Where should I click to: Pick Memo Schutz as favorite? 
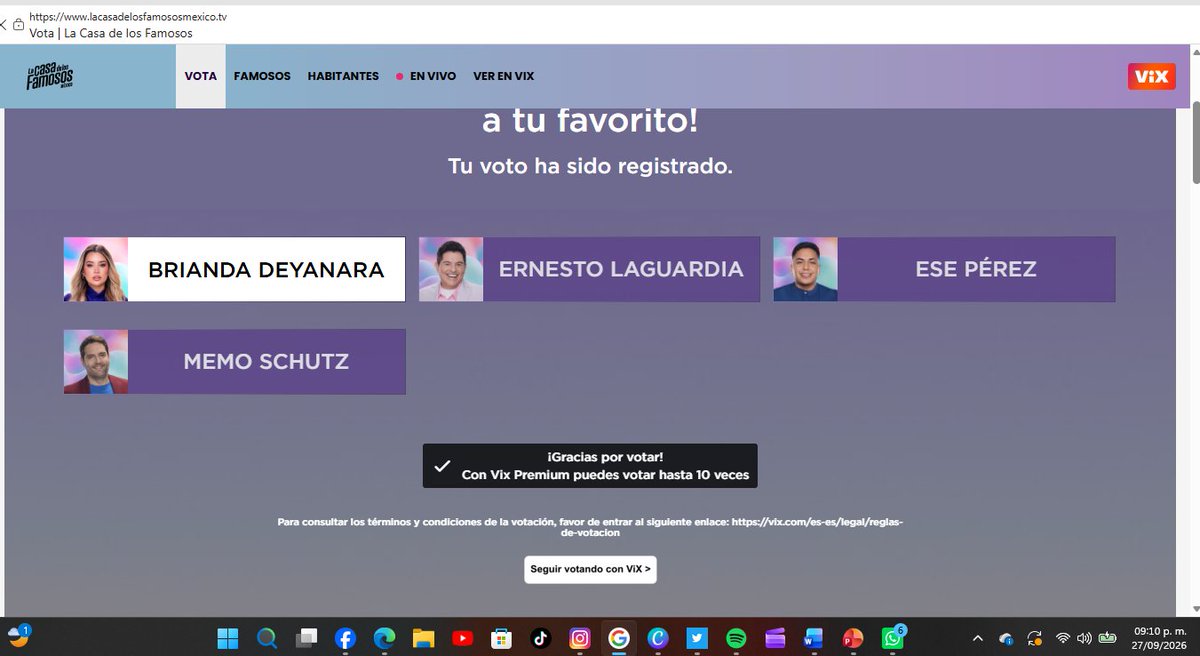234,362
